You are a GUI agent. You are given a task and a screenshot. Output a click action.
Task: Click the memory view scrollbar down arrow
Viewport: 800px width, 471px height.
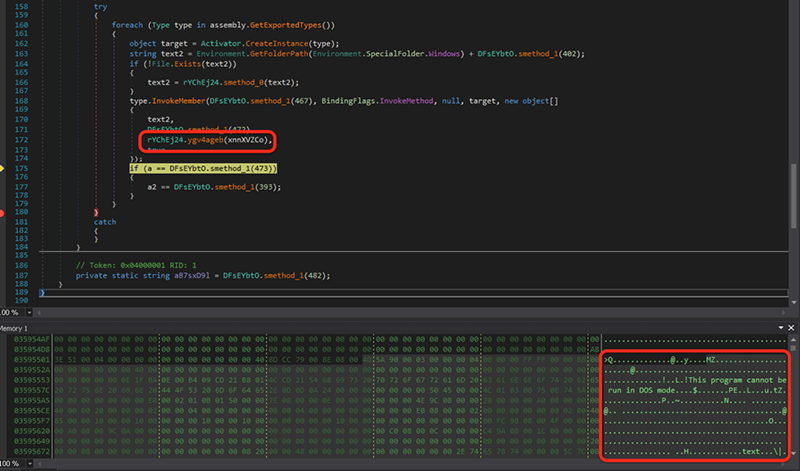click(793, 453)
